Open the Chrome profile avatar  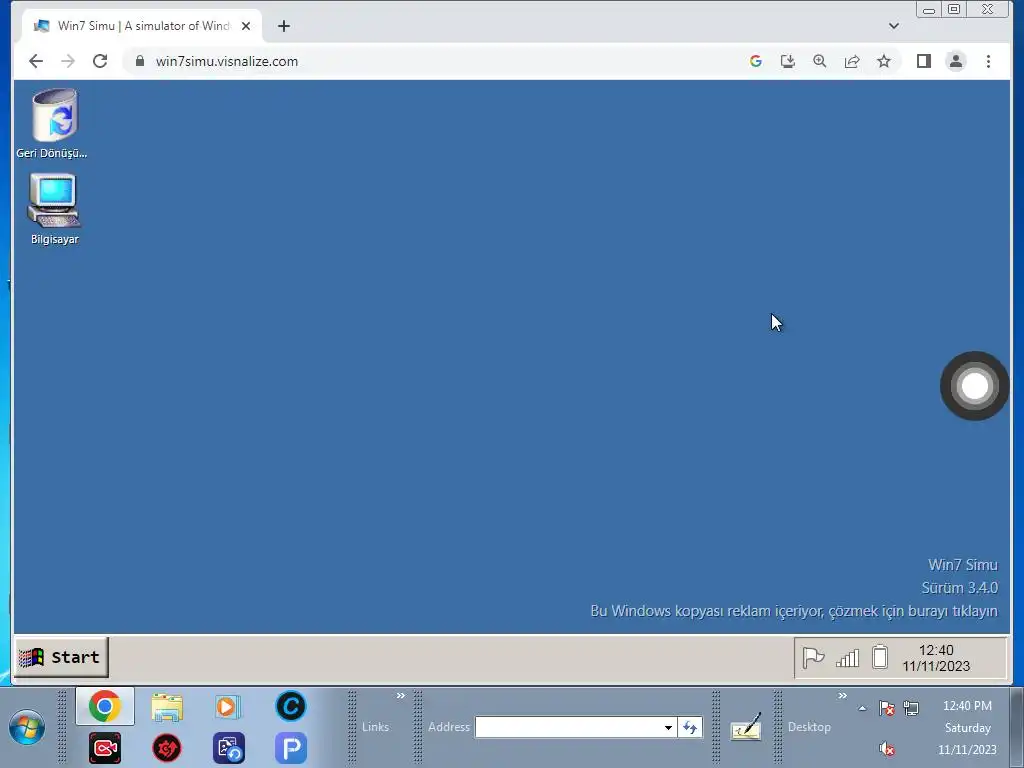pos(955,61)
